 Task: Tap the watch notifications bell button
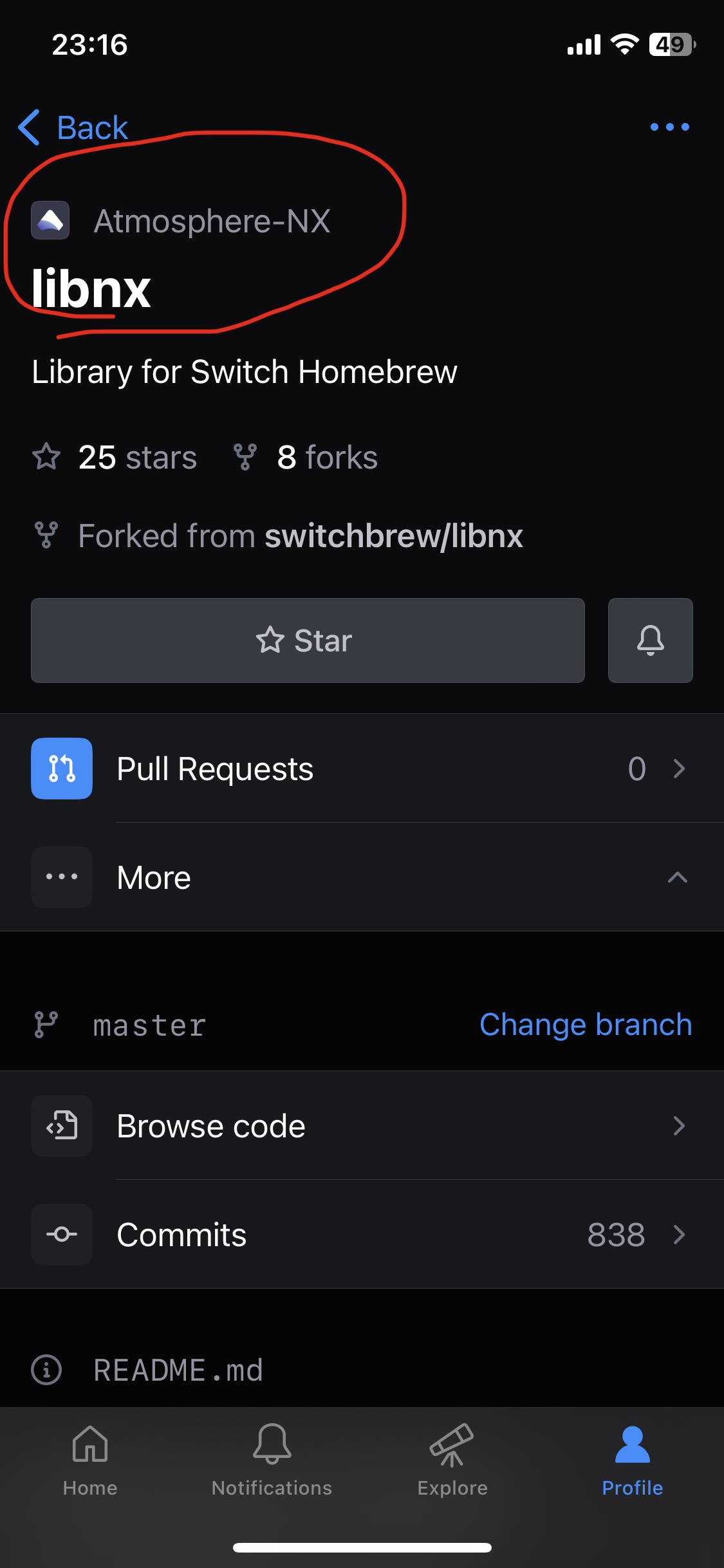coord(650,640)
